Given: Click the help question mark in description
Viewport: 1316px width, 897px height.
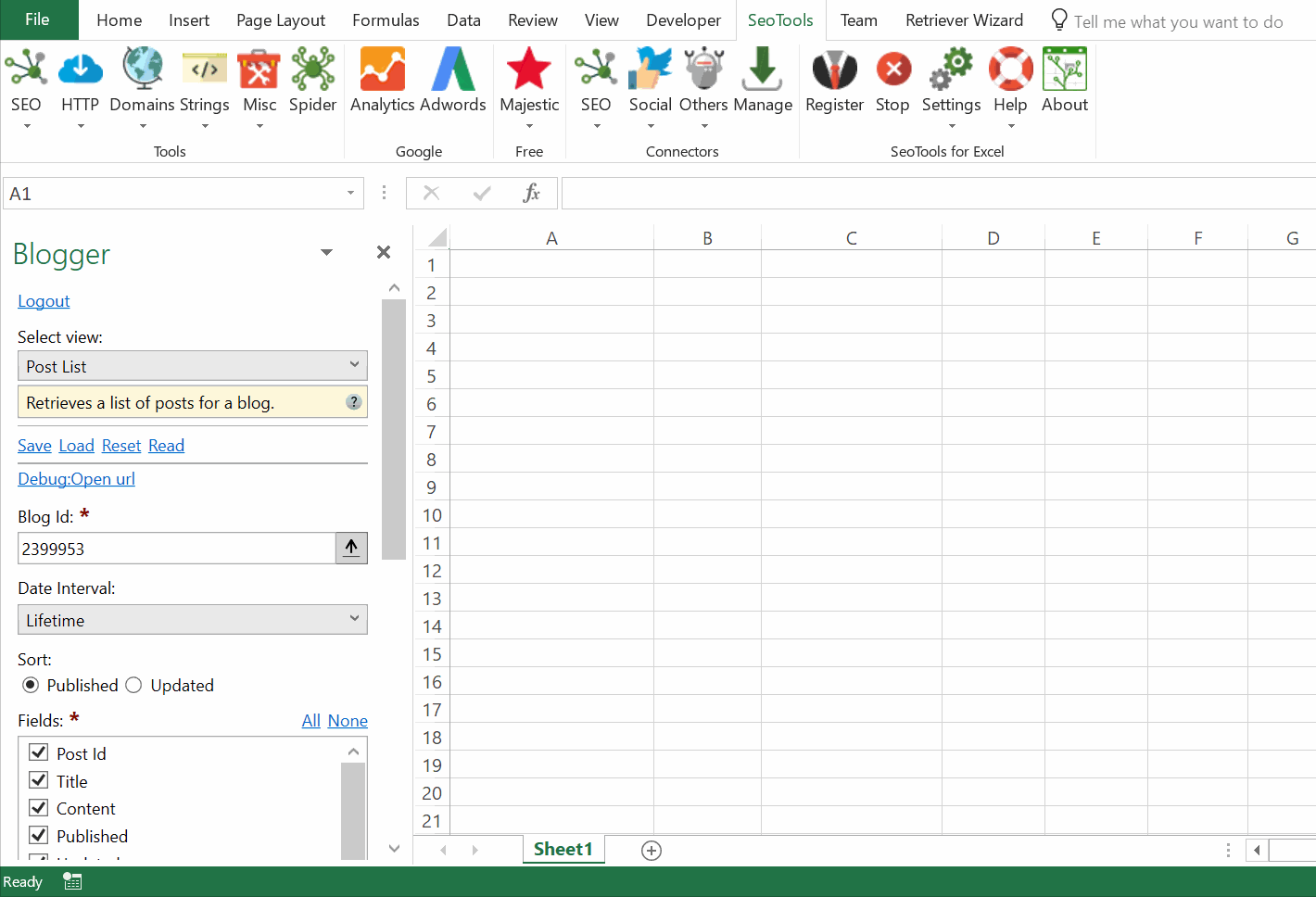Looking at the screenshot, I should coord(354,402).
